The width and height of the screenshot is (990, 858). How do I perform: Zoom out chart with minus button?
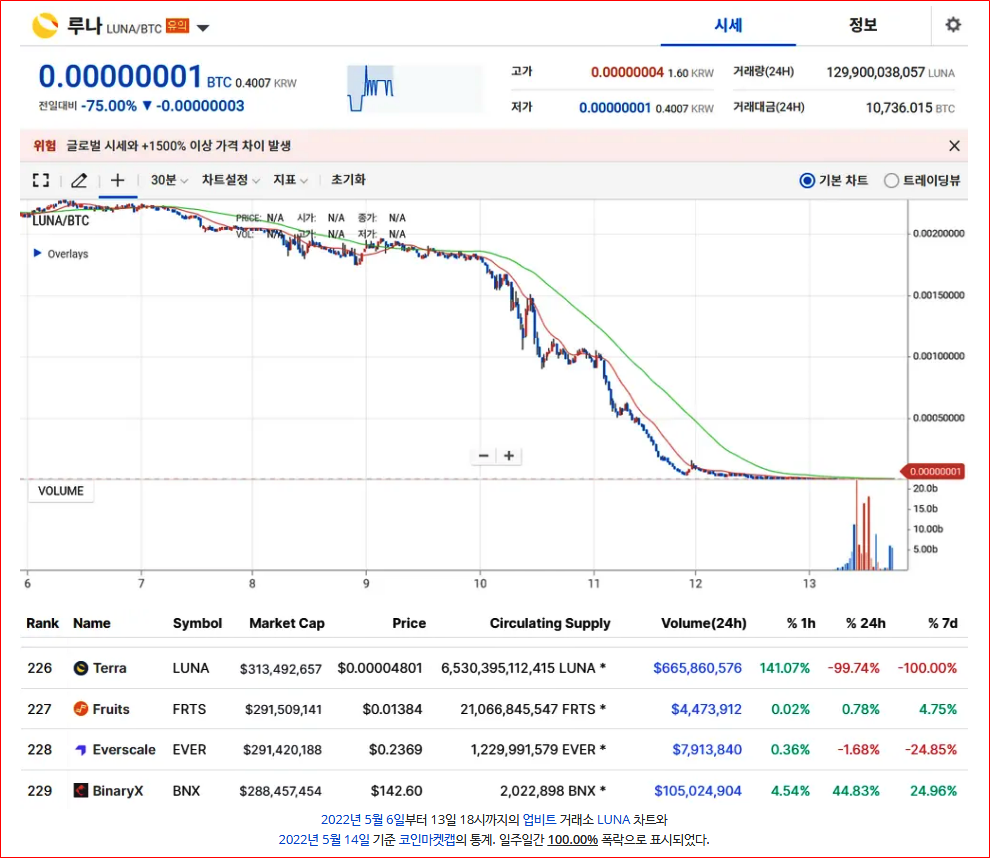(x=484, y=456)
